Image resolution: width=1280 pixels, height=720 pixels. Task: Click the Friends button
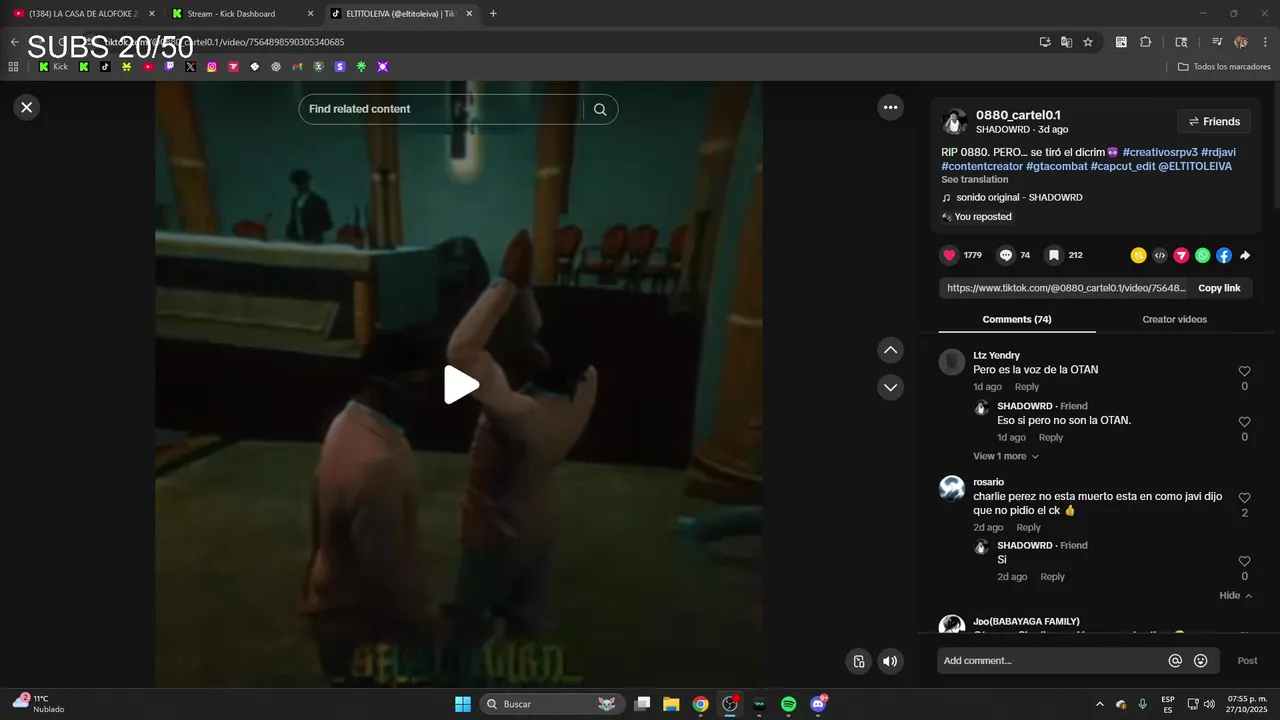point(1214,122)
